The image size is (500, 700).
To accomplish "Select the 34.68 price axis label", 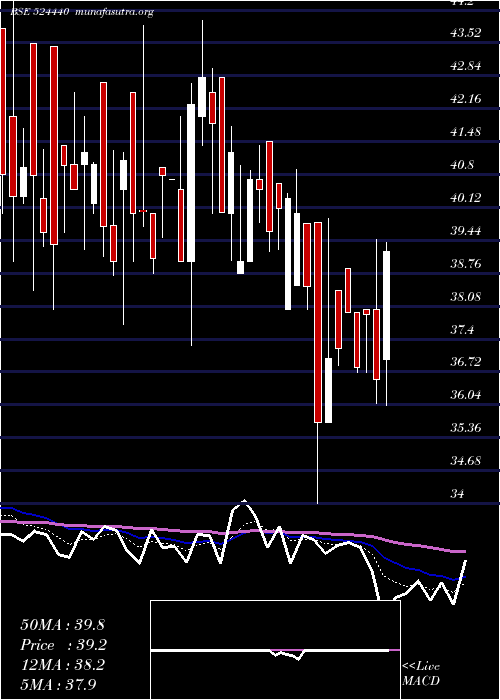I will [x=466, y=461].
